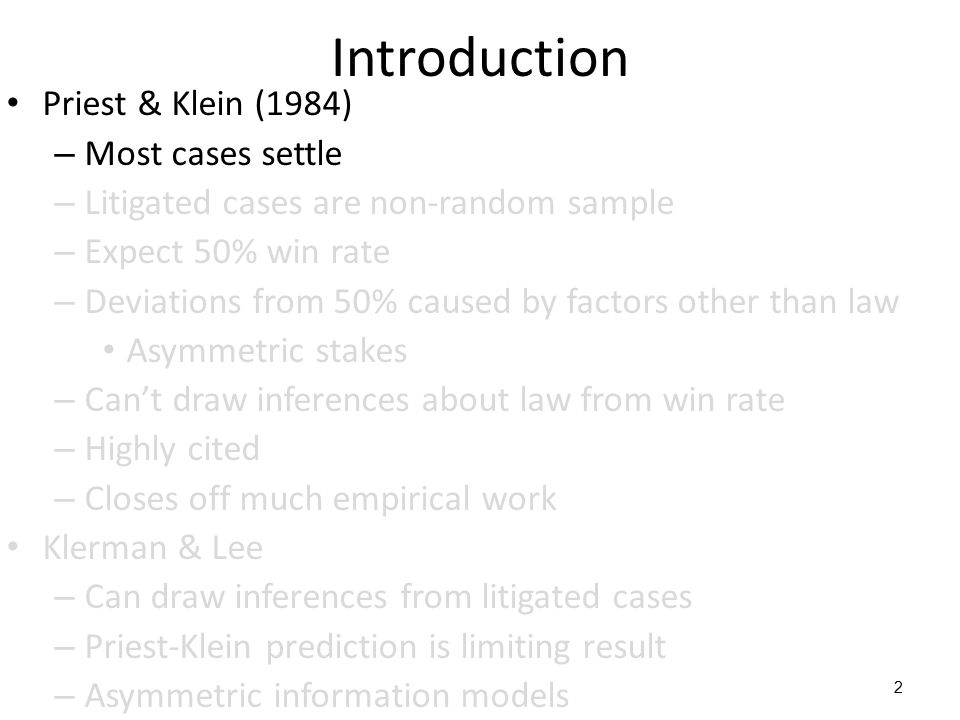Screen dimensions: 960x720
Task: Click the Most cases settle line
Action: click(x=213, y=154)
